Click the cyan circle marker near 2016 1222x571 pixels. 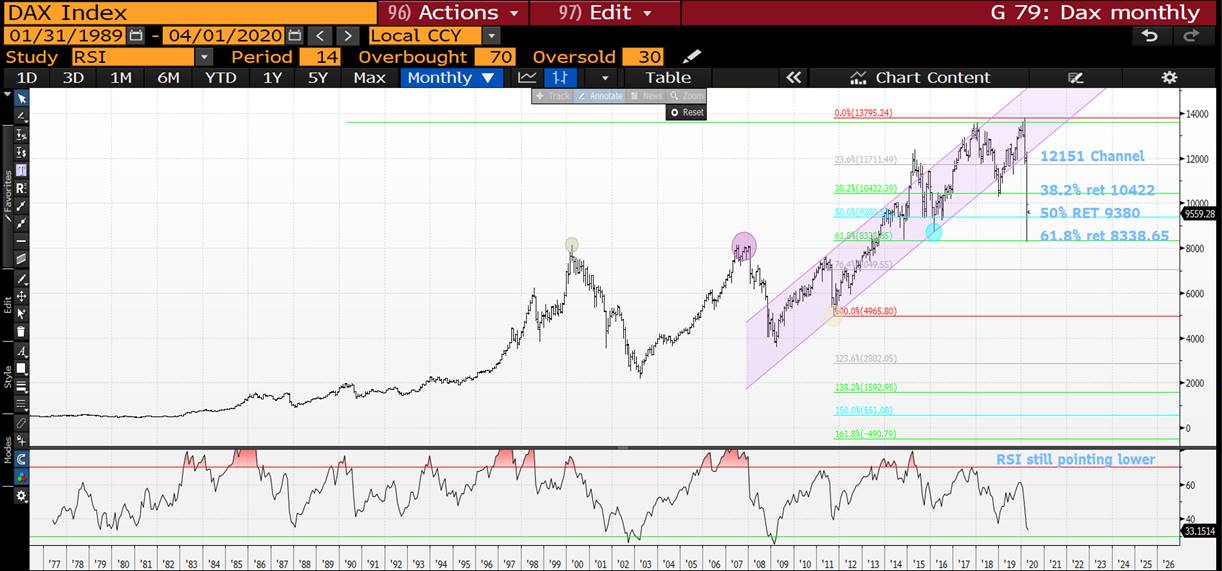point(933,231)
